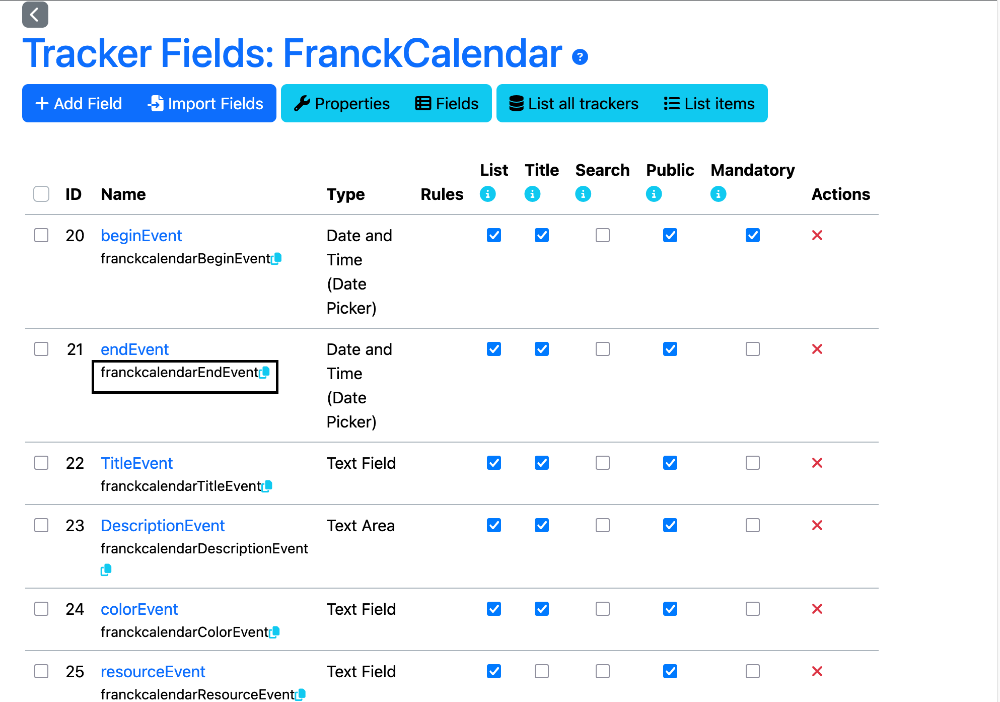Click the Add Field button
Viewport: 1000px width, 702px height.
[78, 103]
